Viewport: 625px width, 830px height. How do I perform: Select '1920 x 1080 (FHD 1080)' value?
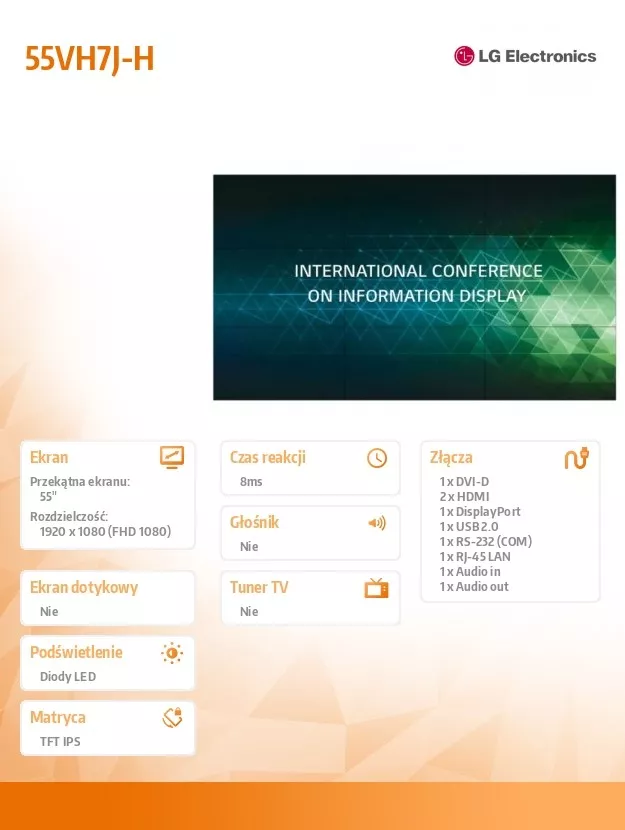(105, 531)
